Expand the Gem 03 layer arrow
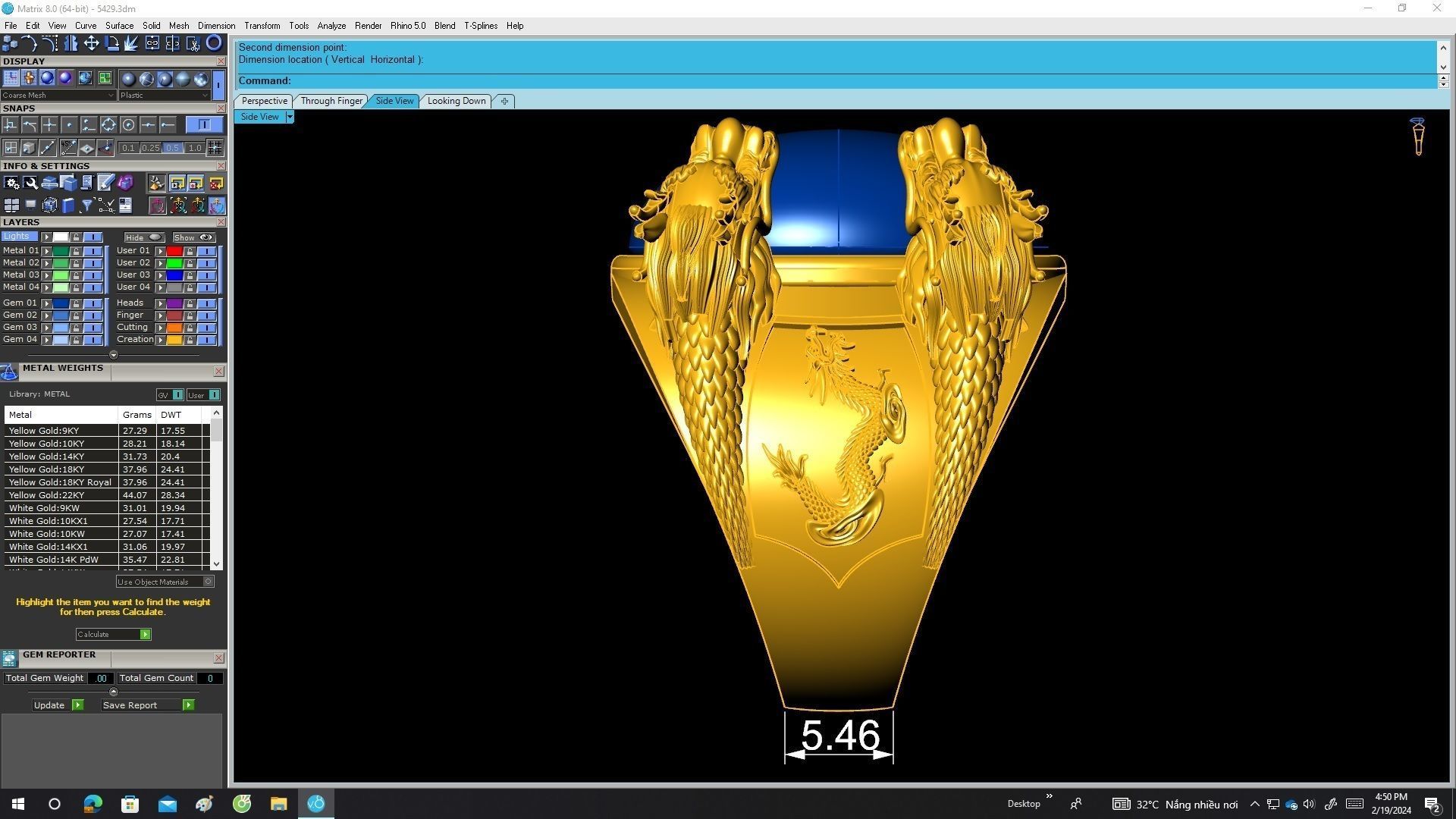The height and width of the screenshot is (819, 1456). click(x=47, y=328)
